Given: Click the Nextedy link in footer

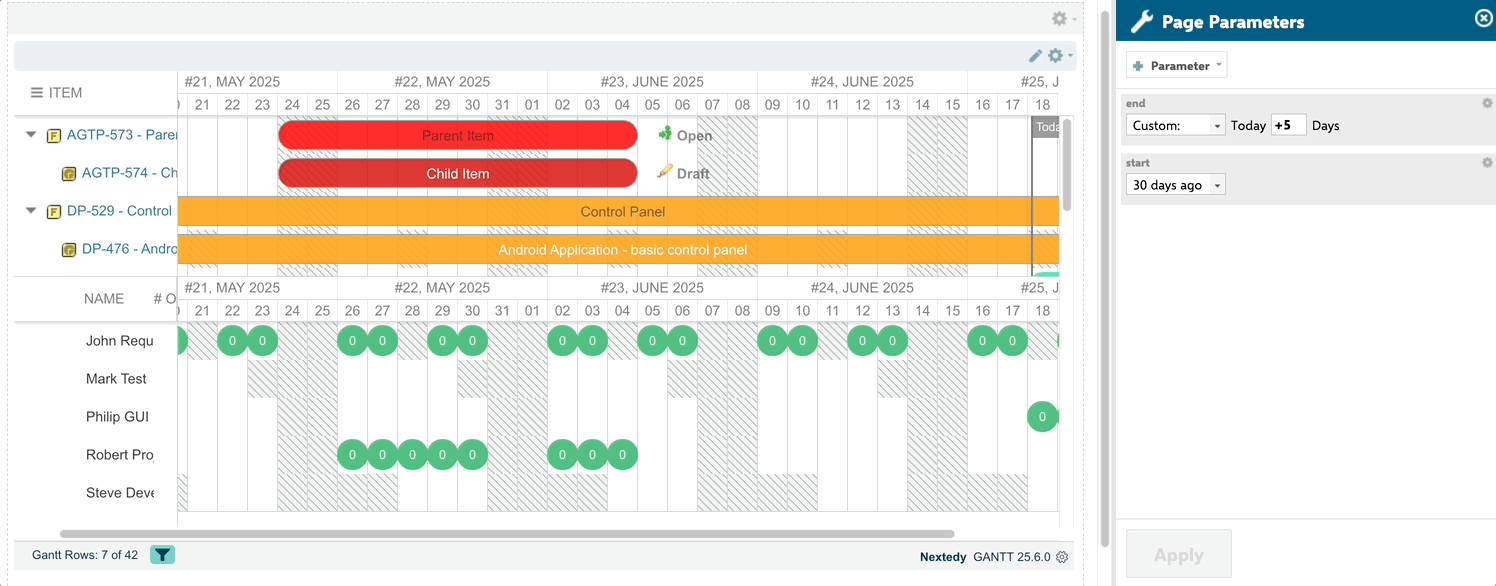Looking at the screenshot, I should click(943, 557).
